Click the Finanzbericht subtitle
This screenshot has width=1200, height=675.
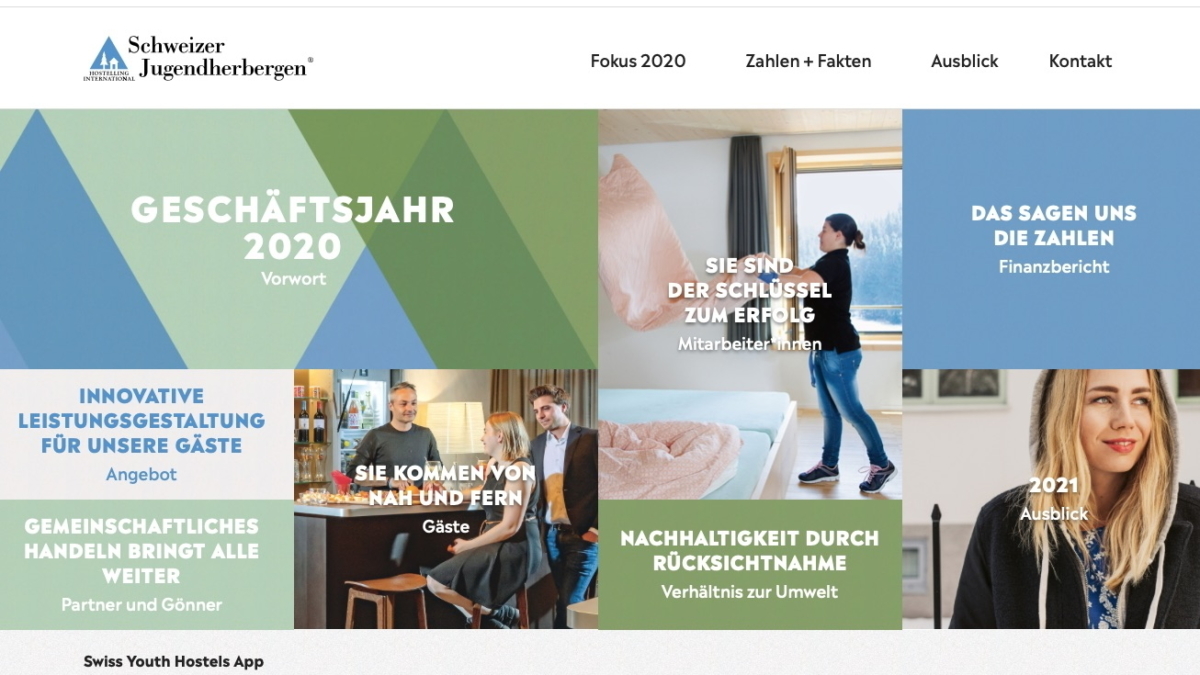click(x=1054, y=267)
